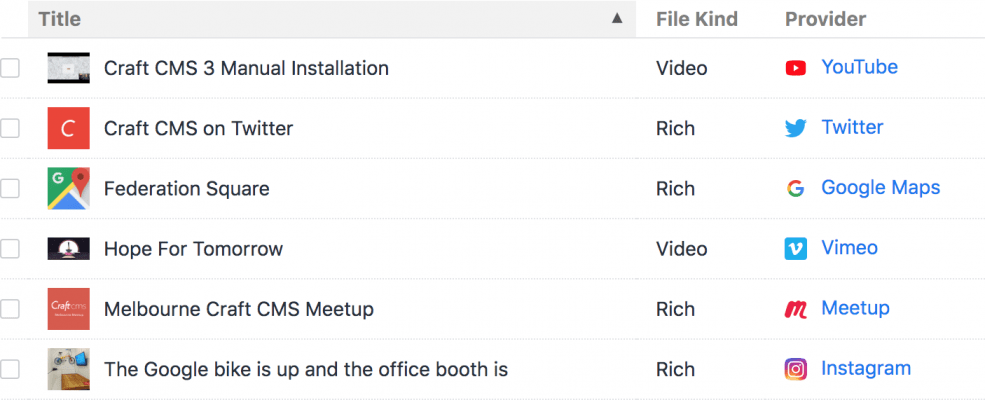Select the Hope For Tomorrow video thumbnail
Image resolution: width=985 pixels, height=400 pixels.
(68, 249)
